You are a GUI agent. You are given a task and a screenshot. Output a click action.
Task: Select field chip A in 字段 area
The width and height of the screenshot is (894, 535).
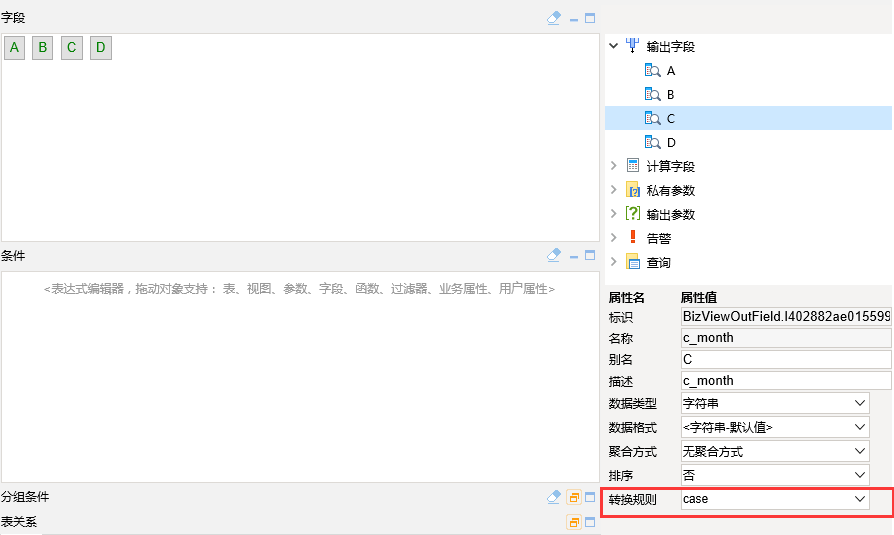(14, 48)
